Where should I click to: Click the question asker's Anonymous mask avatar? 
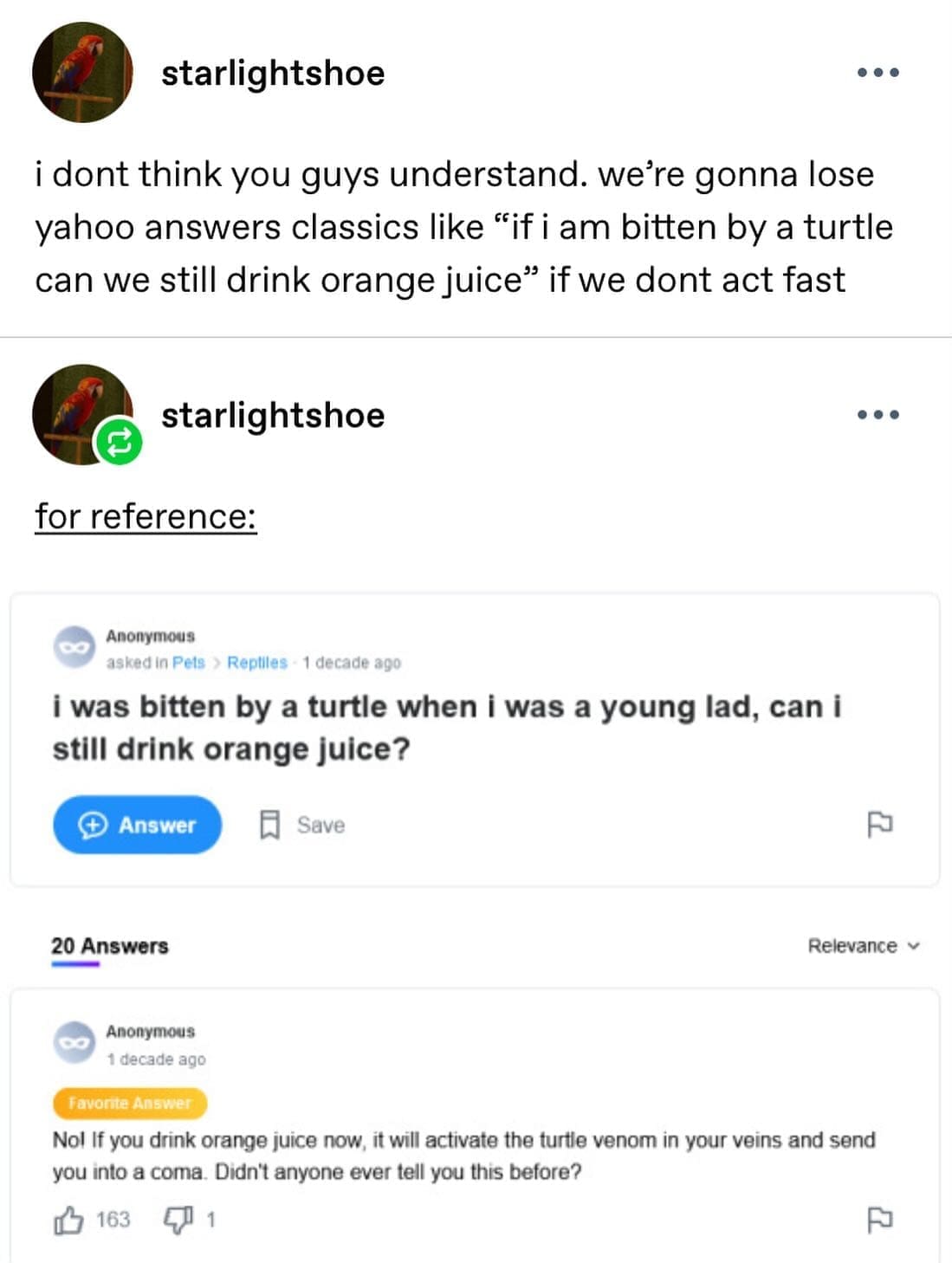click(74, 647)
